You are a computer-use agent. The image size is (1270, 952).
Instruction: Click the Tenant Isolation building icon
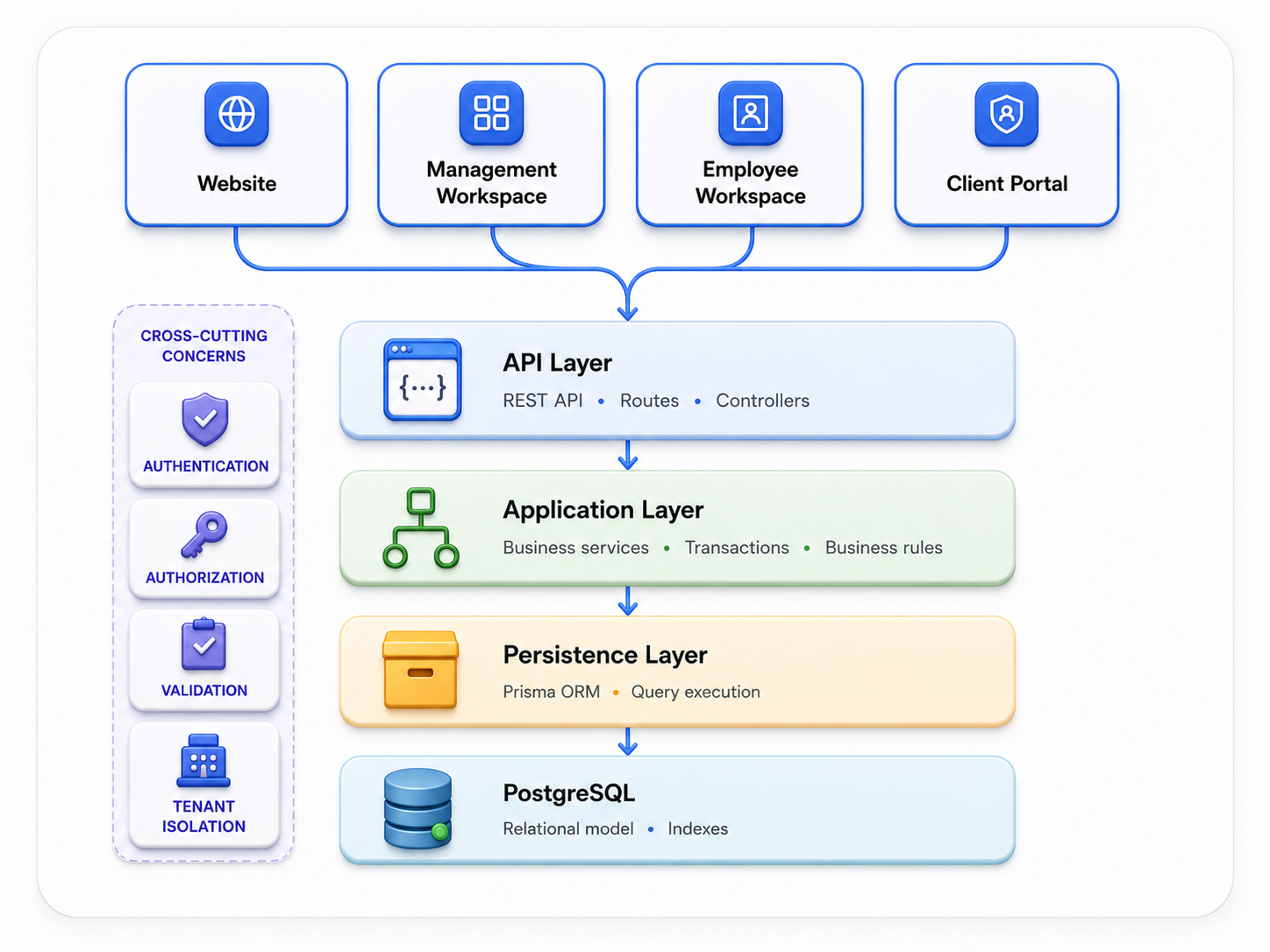click(x=203, y=760)
